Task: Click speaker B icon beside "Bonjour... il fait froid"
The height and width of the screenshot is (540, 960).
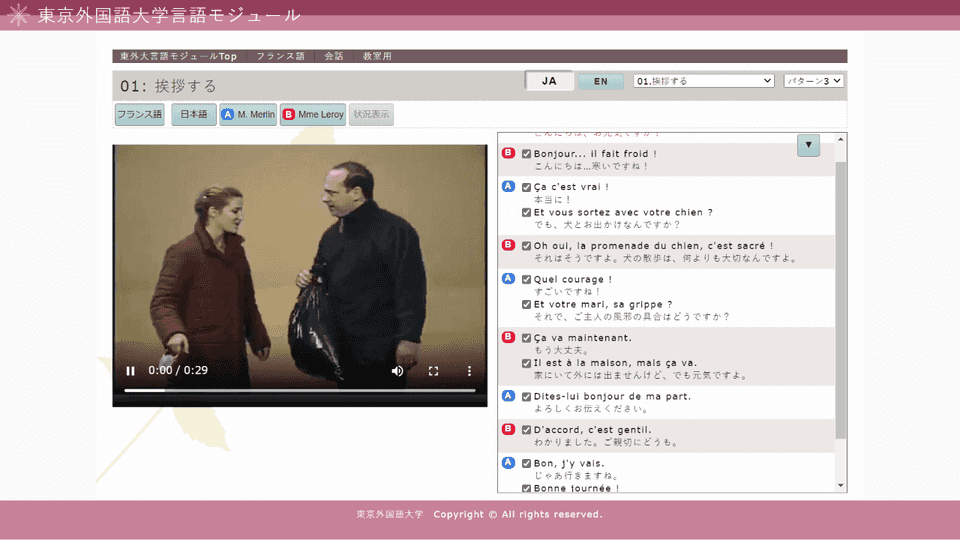Action: pyautogui.click(x=508, y=154)
